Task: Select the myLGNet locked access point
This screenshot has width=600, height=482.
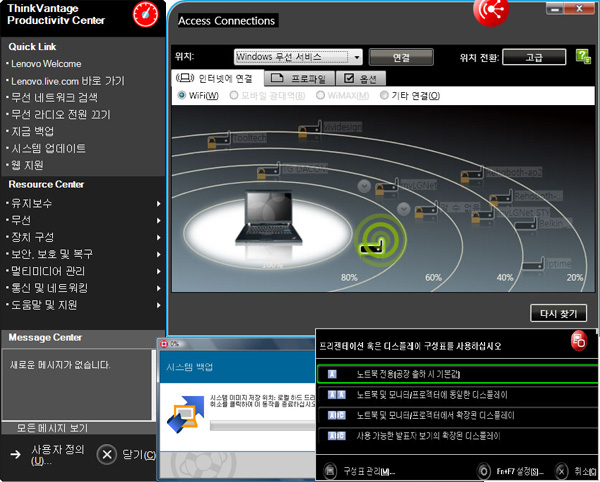Action: pos(386,187)
